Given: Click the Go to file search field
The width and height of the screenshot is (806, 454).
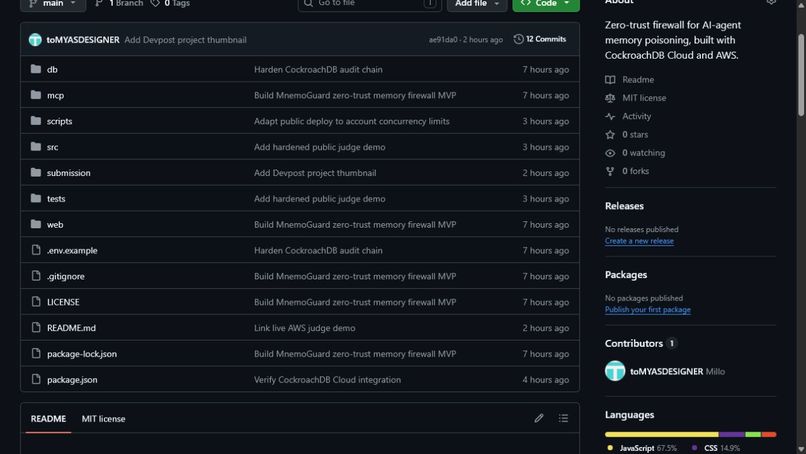Looking at the screenshot, I should 370,4.
